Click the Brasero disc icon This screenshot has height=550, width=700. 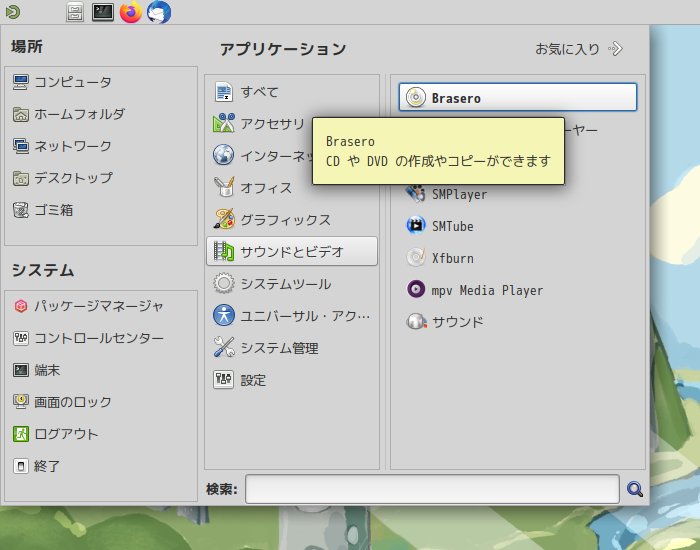[x=416, y=97]
